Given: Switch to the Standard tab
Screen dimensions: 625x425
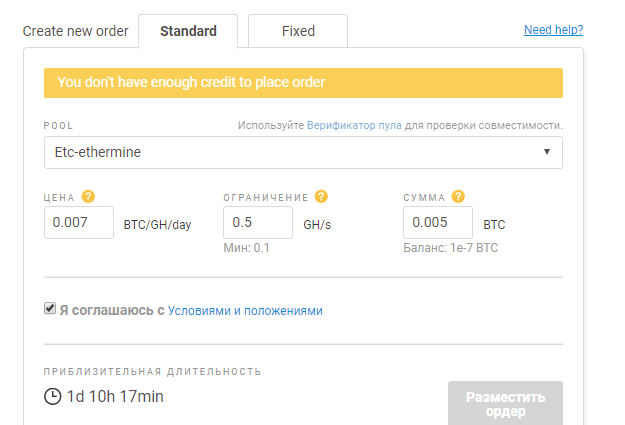Looking at the screenshot, I should click(188, 31).
